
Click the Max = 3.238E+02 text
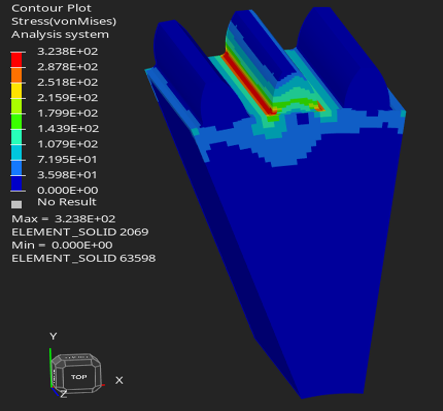(63, 219)
